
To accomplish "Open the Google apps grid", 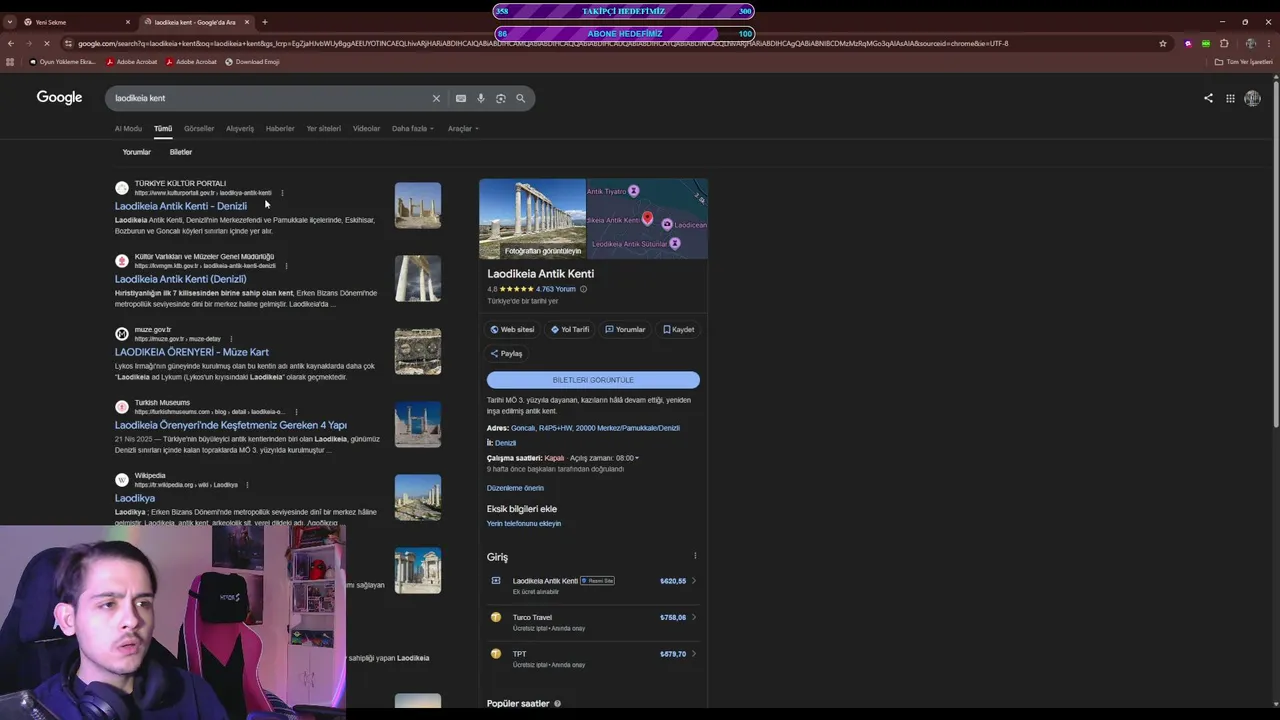I will coord(1230,98).
